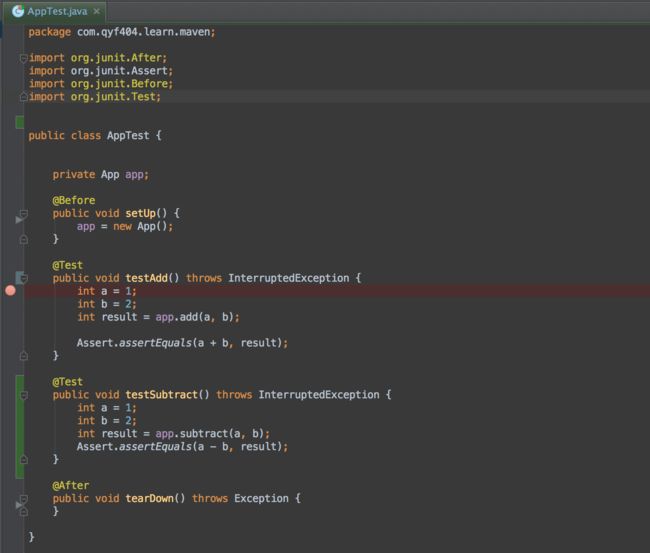Click the Java class icon on AppTest.java tab
This screenshot has height=553, width=650.
(x=18, y=11)
